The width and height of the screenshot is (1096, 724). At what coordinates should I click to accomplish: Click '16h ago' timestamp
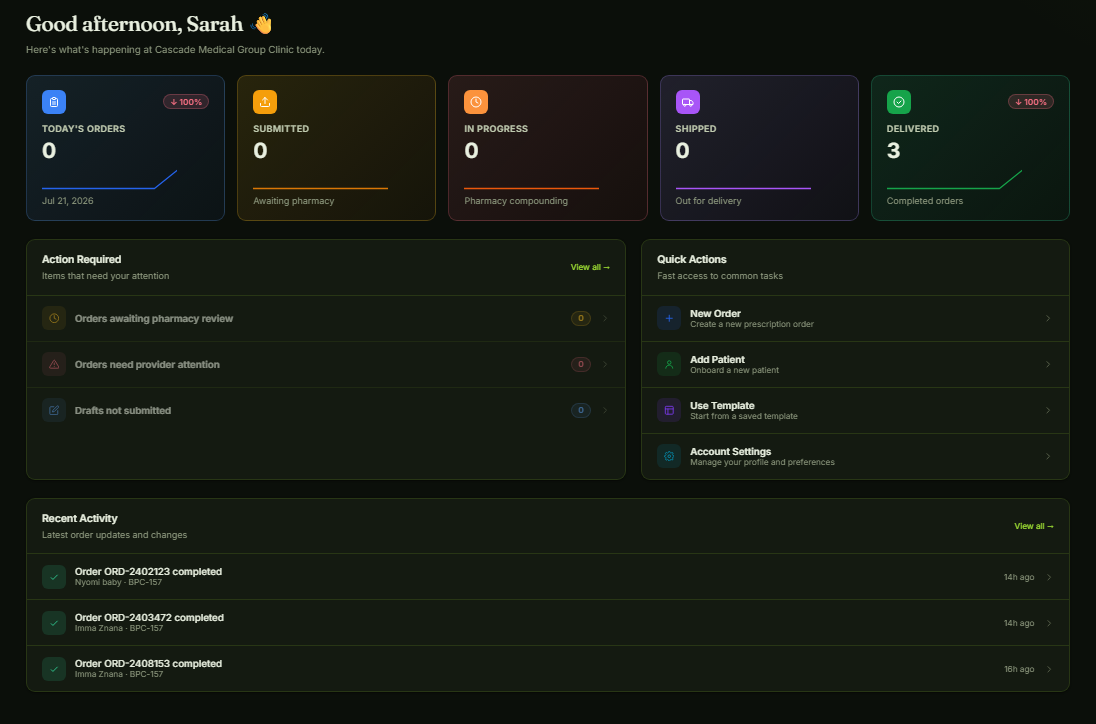pos(1019,669)
